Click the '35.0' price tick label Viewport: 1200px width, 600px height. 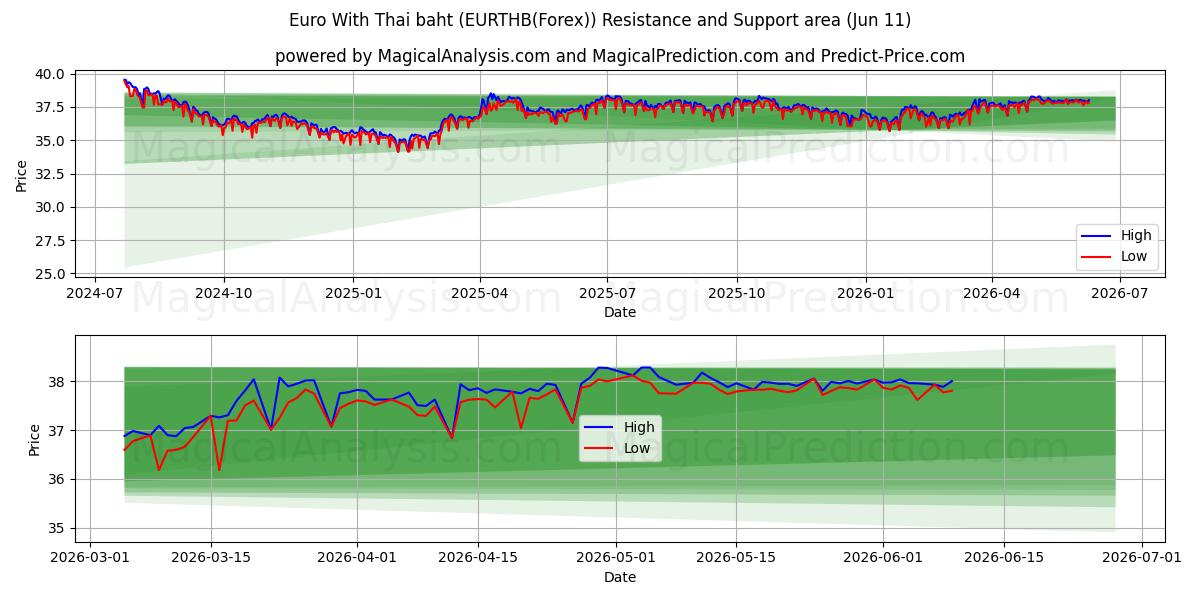coord(52,141)
